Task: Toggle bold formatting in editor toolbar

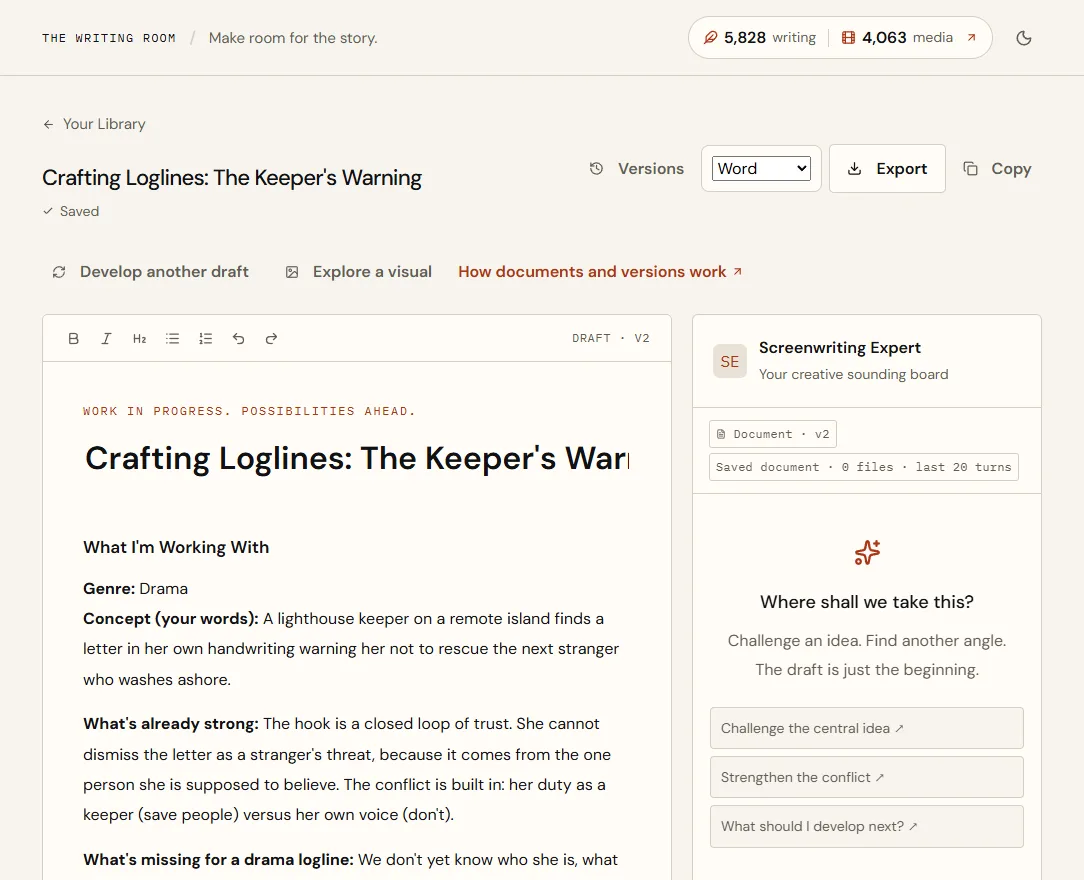Action: pos(73,338)
